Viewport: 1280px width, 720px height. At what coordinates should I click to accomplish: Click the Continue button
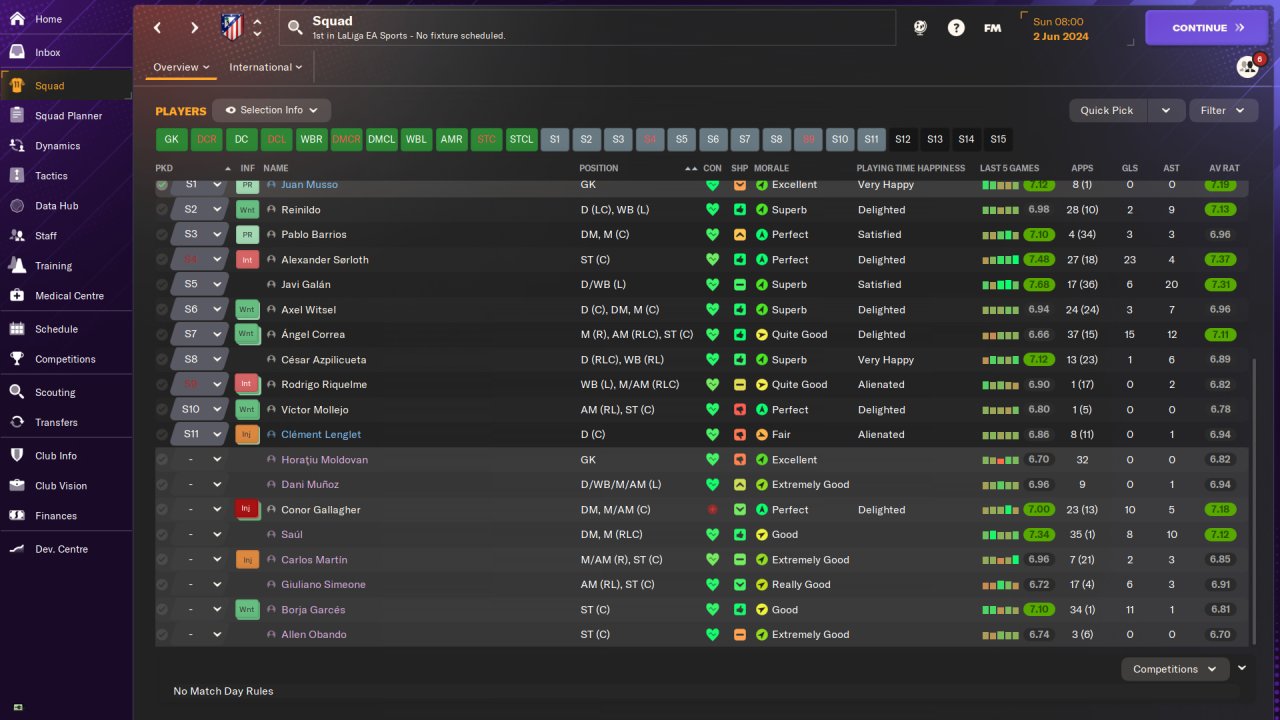pos(1207,28)
